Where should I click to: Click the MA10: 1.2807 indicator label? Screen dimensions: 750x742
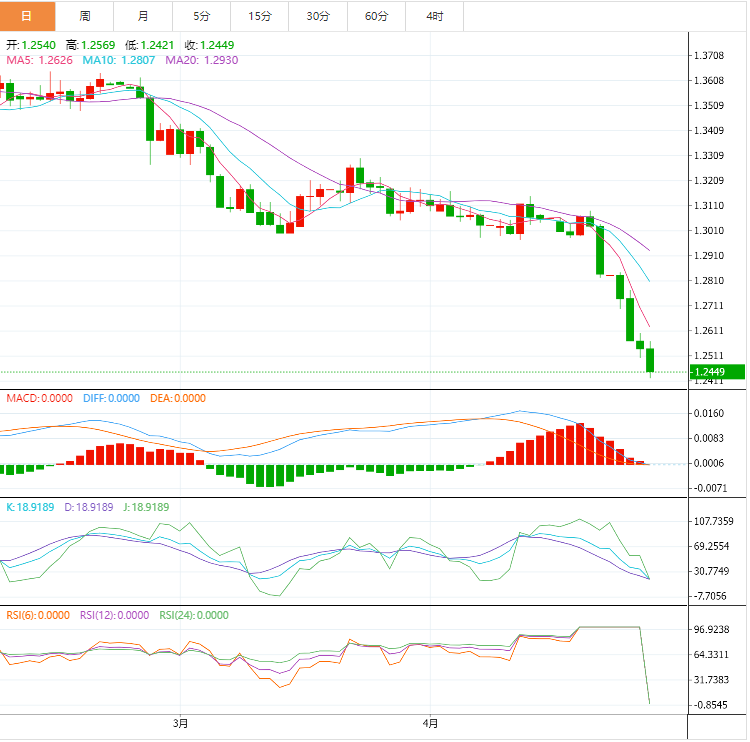point(119,60)
